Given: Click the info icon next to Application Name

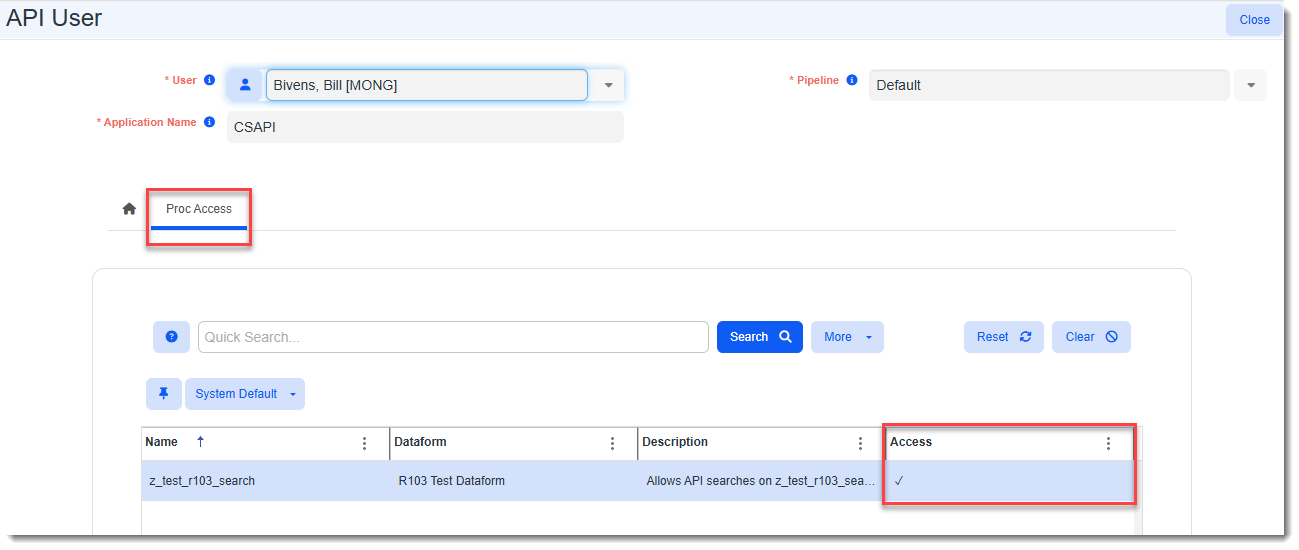Looking at the screenshot, I should point(209,122).
